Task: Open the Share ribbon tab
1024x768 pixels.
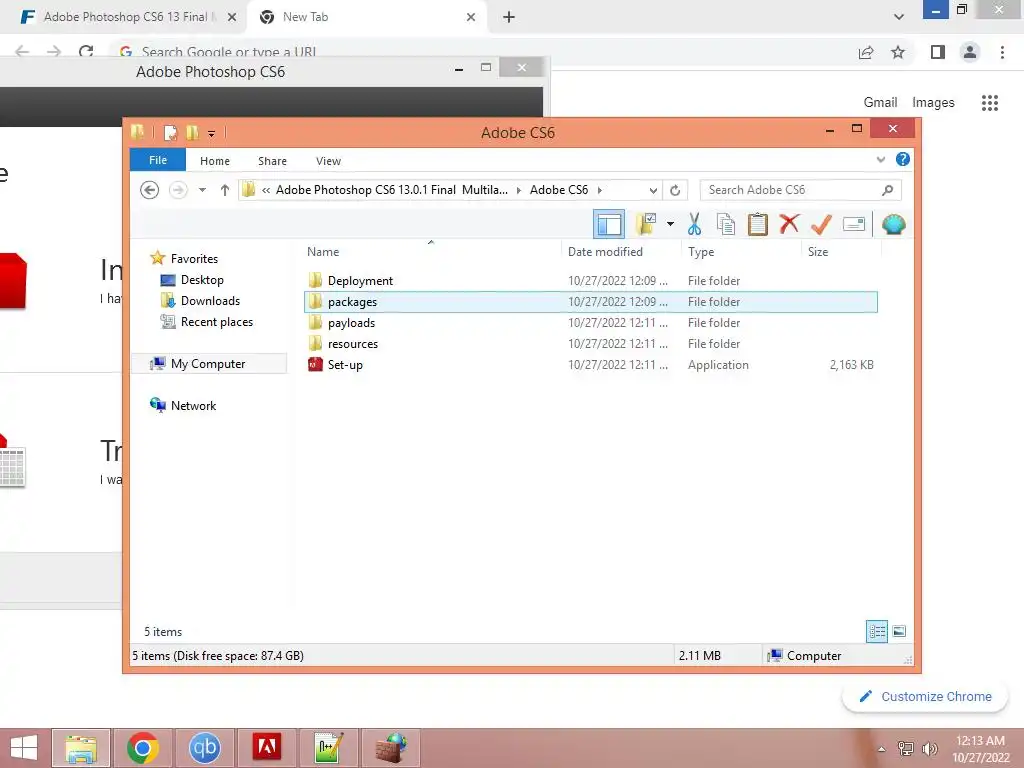Action: (x=272, y=161)
